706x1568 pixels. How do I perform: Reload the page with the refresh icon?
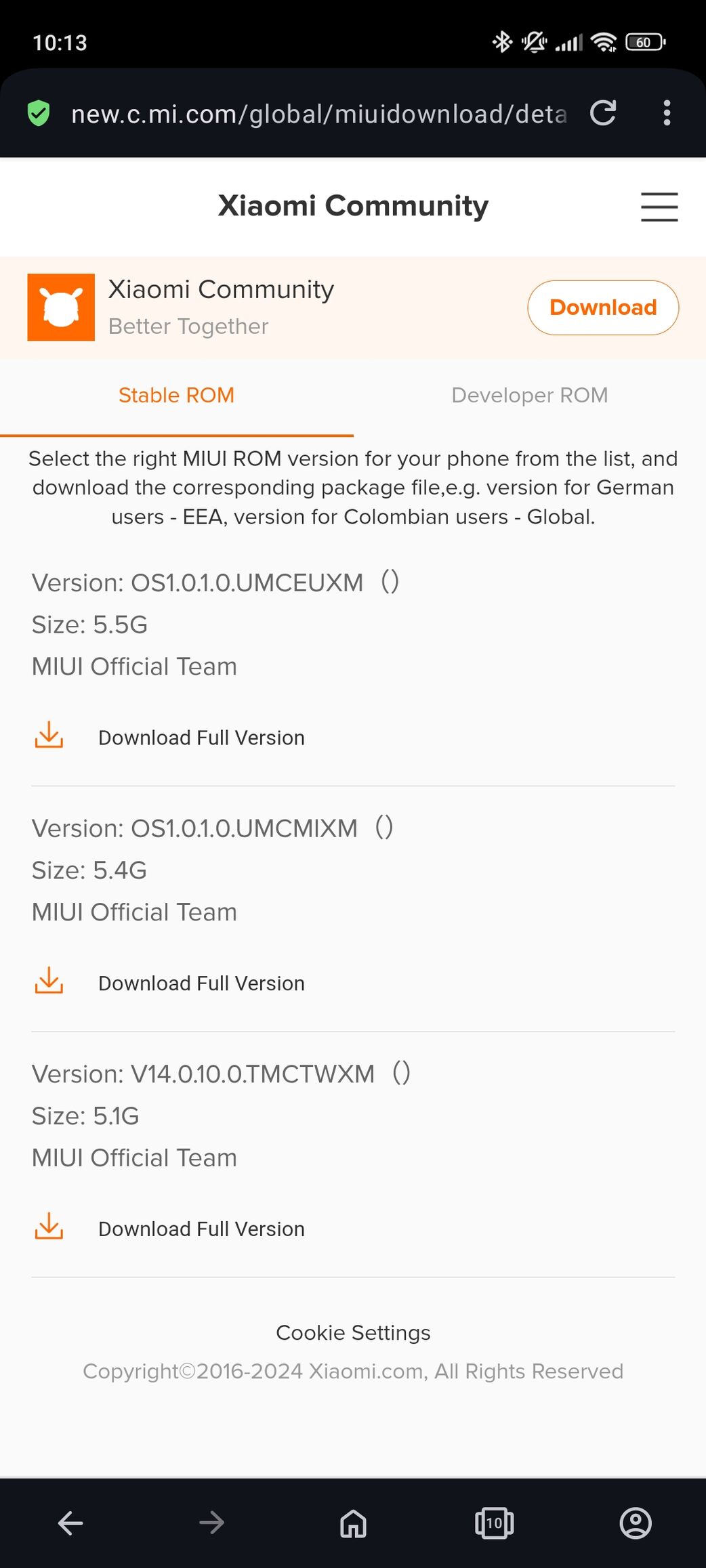point(602,113)
